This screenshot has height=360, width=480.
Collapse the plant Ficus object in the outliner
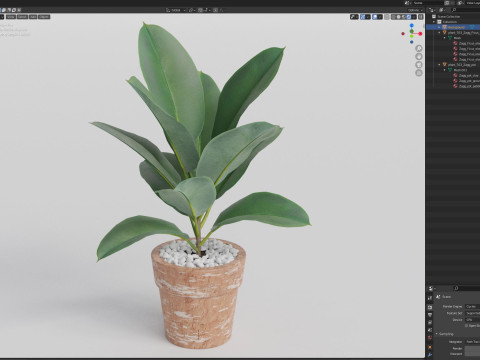point(439,32)
